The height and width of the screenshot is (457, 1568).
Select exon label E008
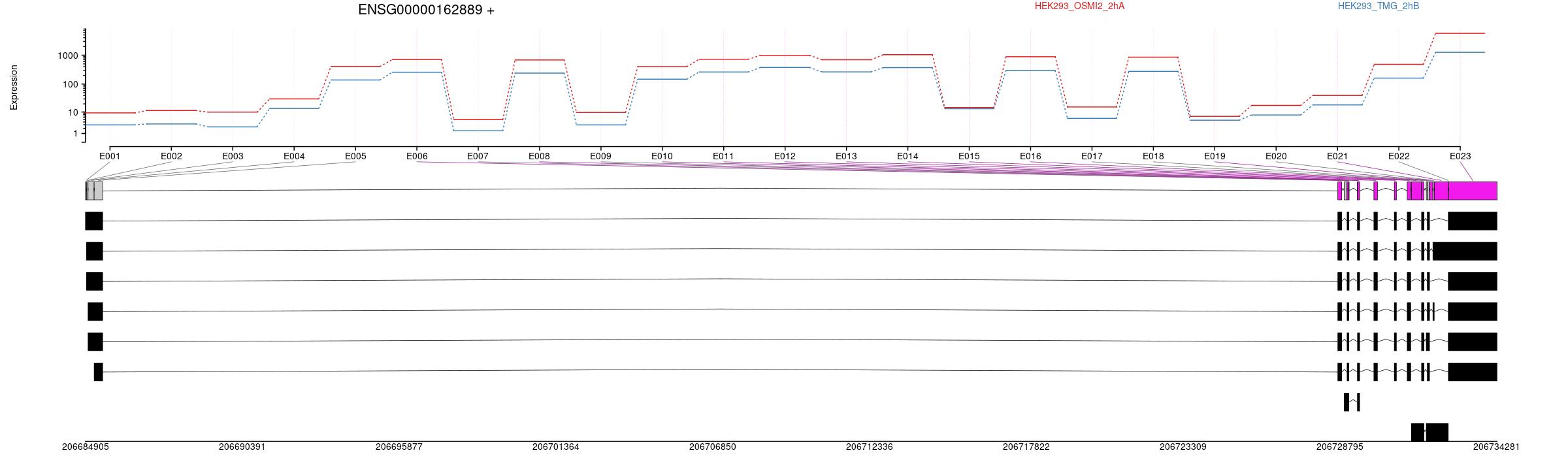coord(539,157)
